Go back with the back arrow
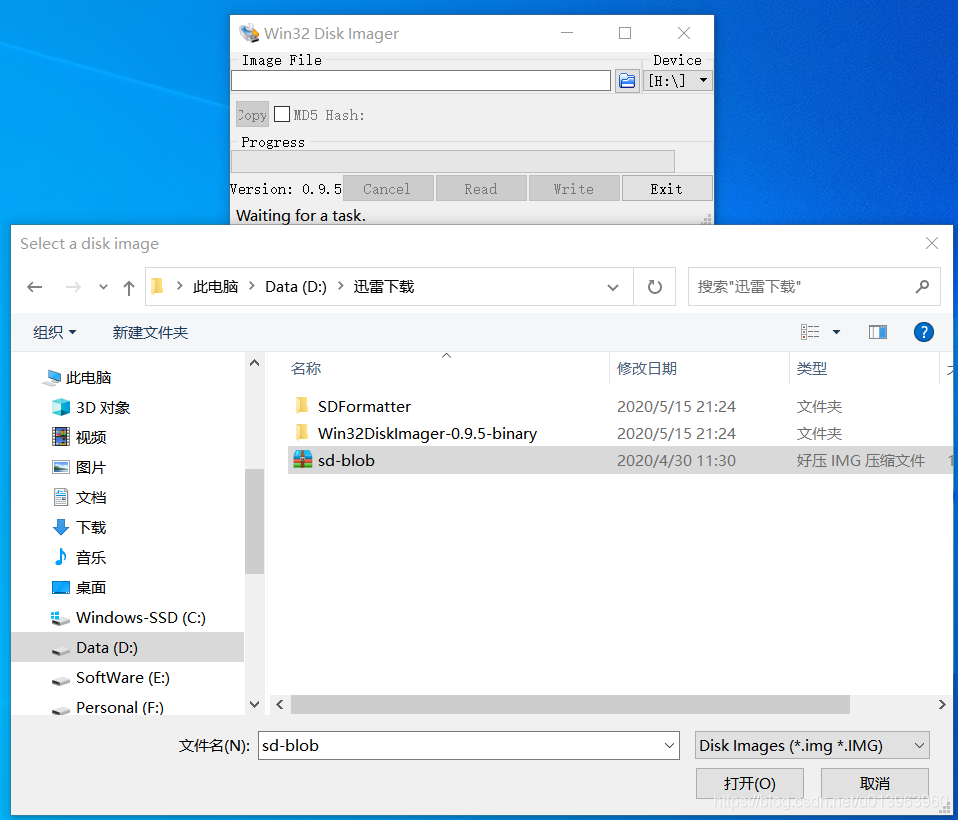 point(35,287)
